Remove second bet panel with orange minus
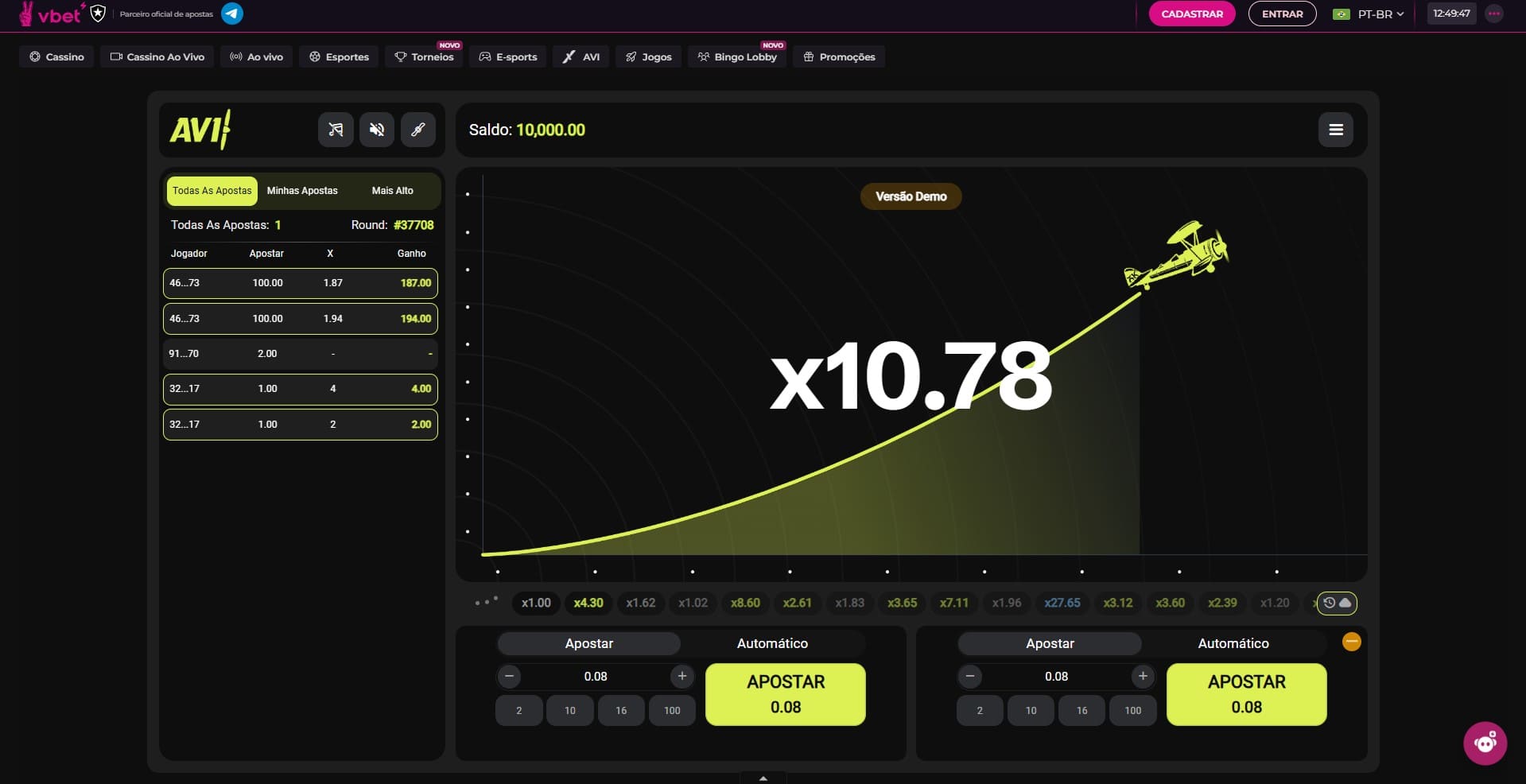 (x=1351, y=642)
